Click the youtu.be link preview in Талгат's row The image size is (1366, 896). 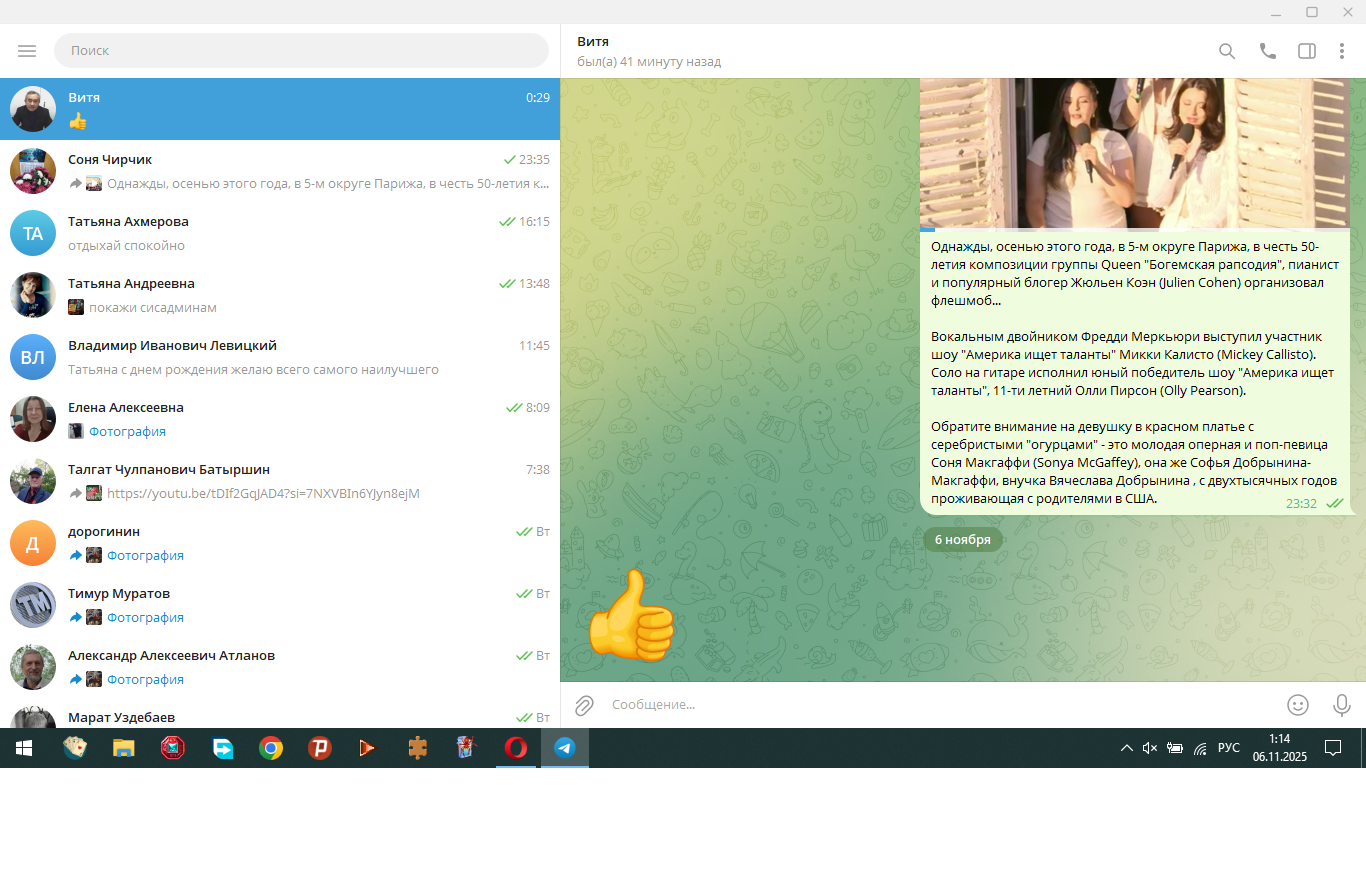[263, 494]
